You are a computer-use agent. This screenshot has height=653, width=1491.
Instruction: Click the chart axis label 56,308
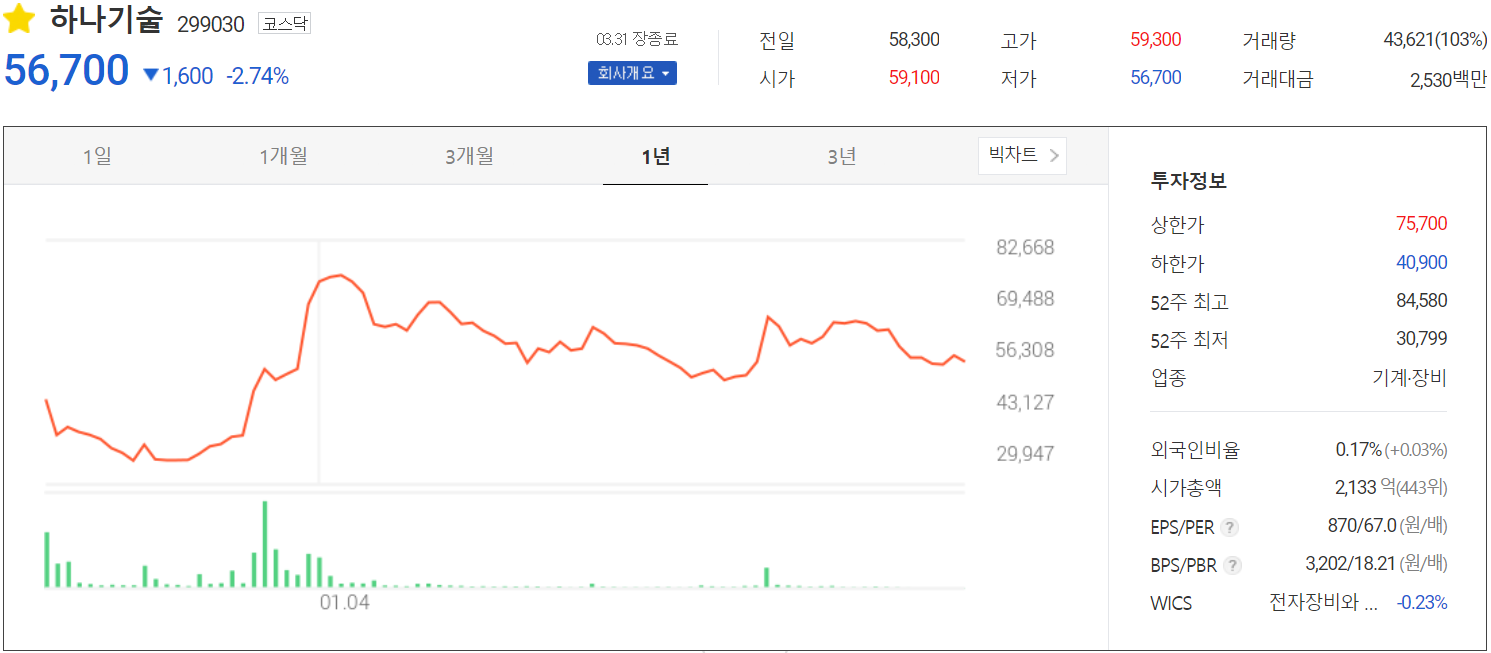click(1025, 350)
